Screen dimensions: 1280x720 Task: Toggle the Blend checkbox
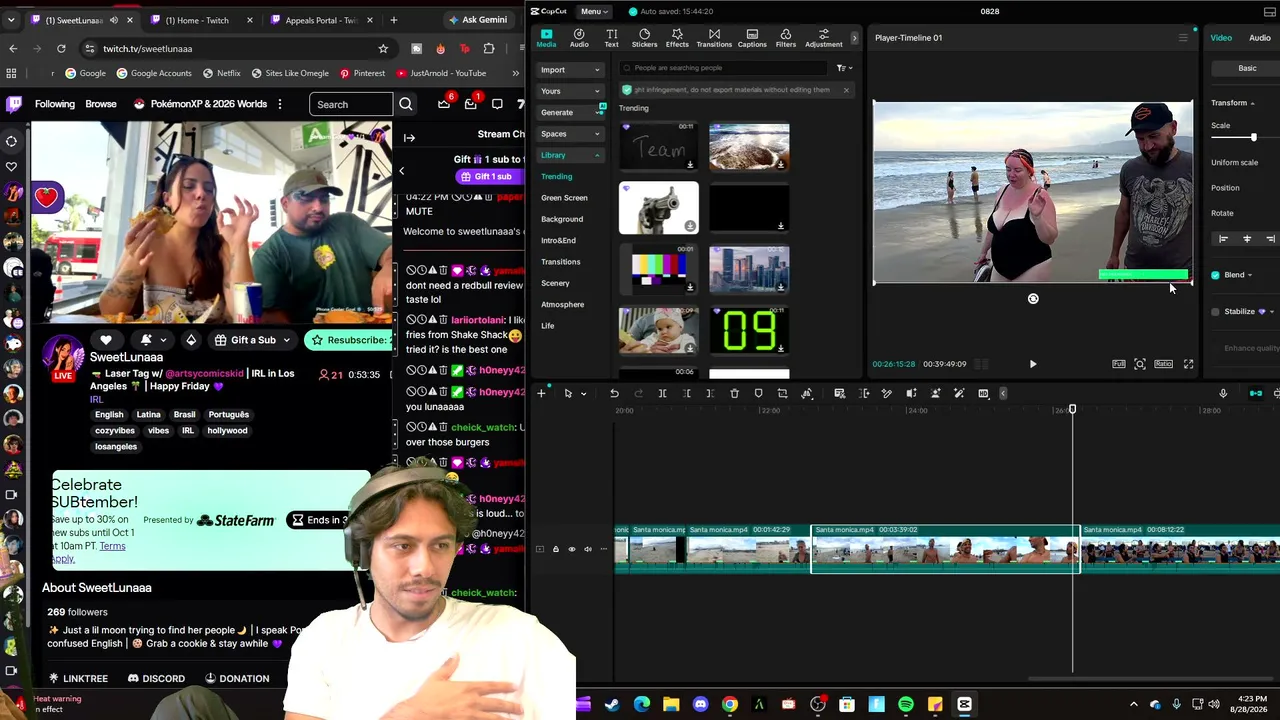[x=1215, y=275]
